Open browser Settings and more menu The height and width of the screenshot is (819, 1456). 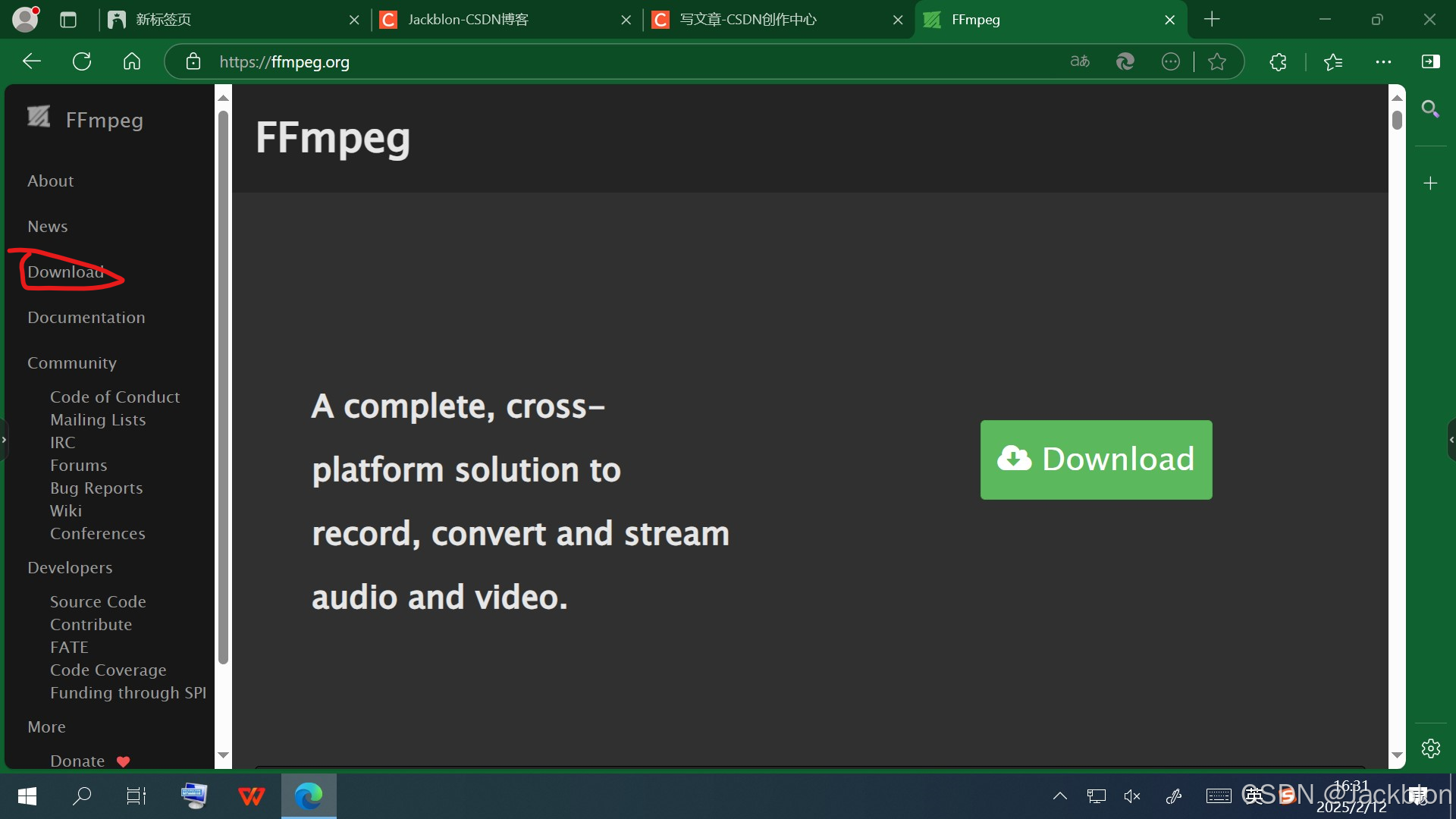click(1383, 61)
